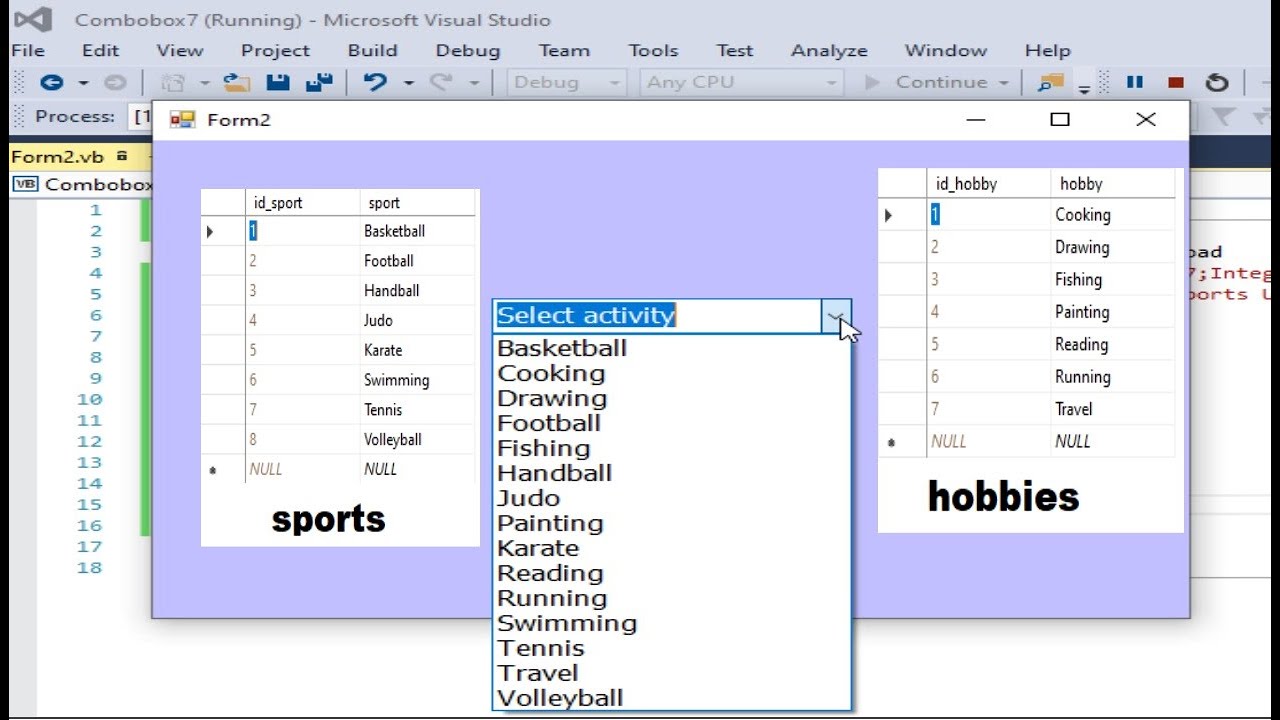Click the Swimming cell in sports table
This screenshot has height=720, width=1280.
[417, 380]
